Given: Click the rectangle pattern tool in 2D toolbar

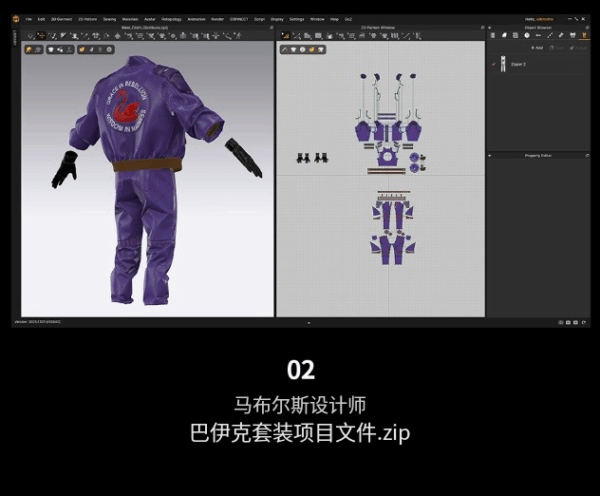Looking at the screenshot, I should [x=318, y=36].
